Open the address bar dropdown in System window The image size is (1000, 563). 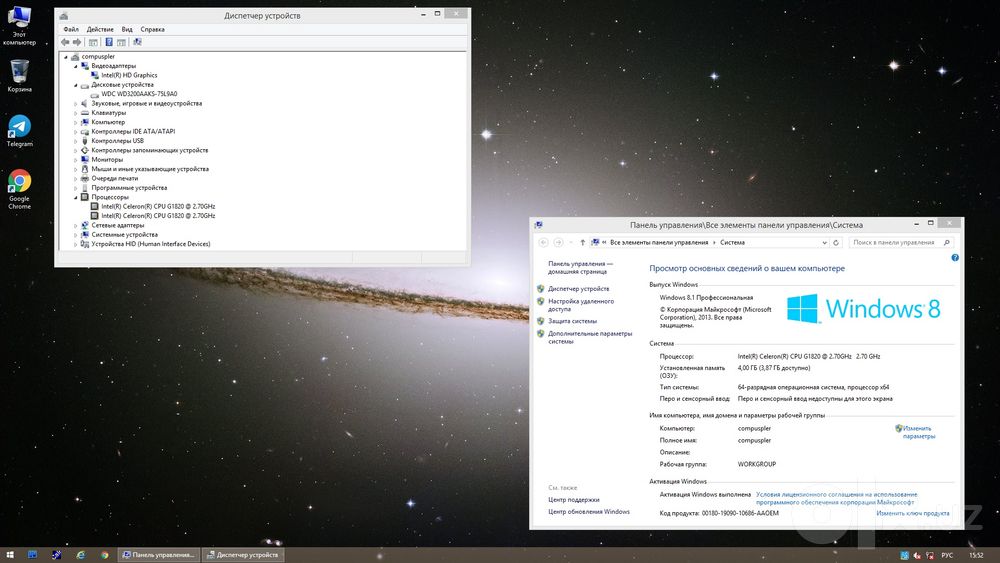[x=825, y=242]
